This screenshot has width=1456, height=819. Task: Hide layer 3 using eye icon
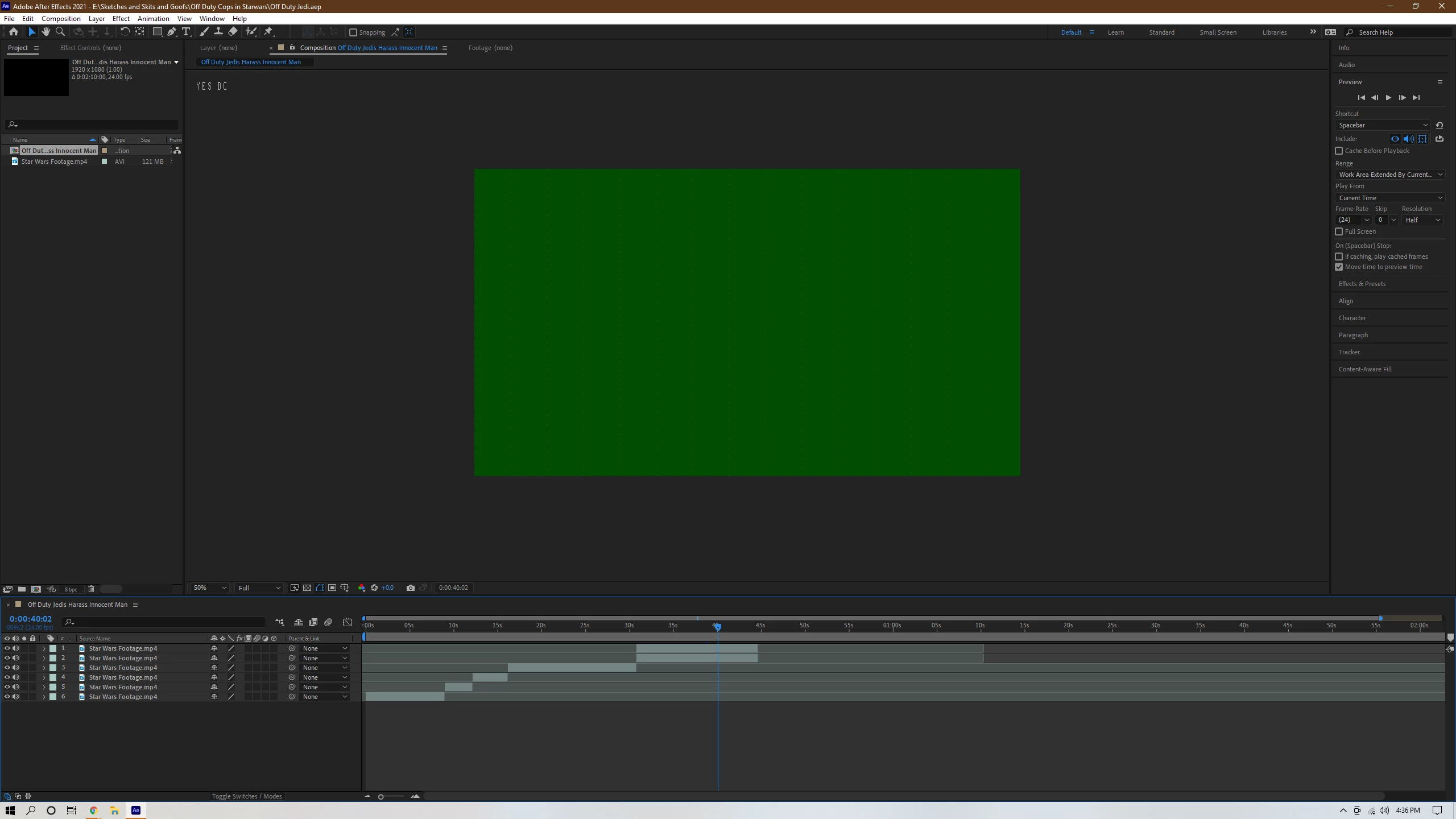pos(7,668)
